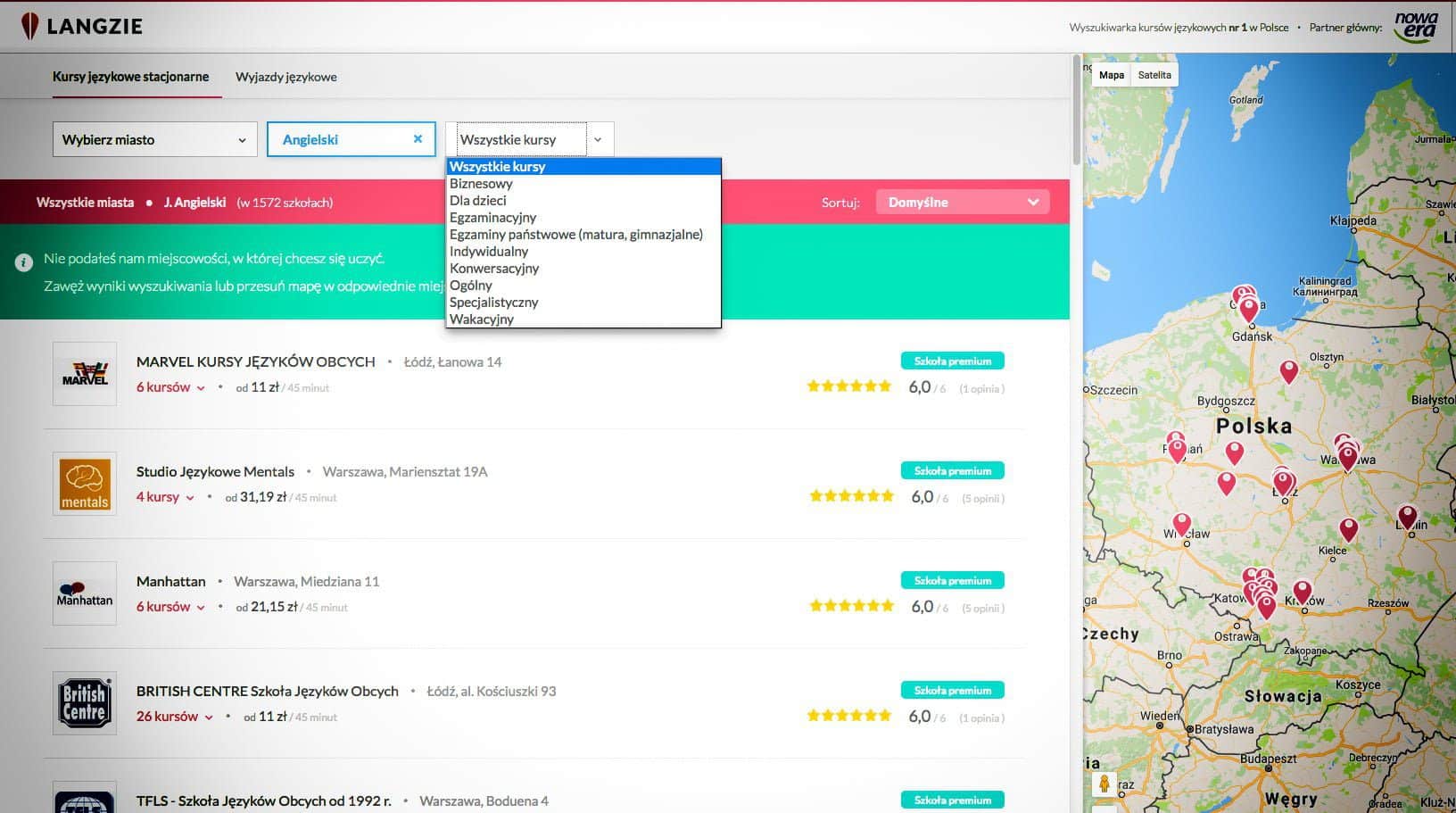
Task: Click the map pin near Kraków
Action: (x=1303, y=592)
